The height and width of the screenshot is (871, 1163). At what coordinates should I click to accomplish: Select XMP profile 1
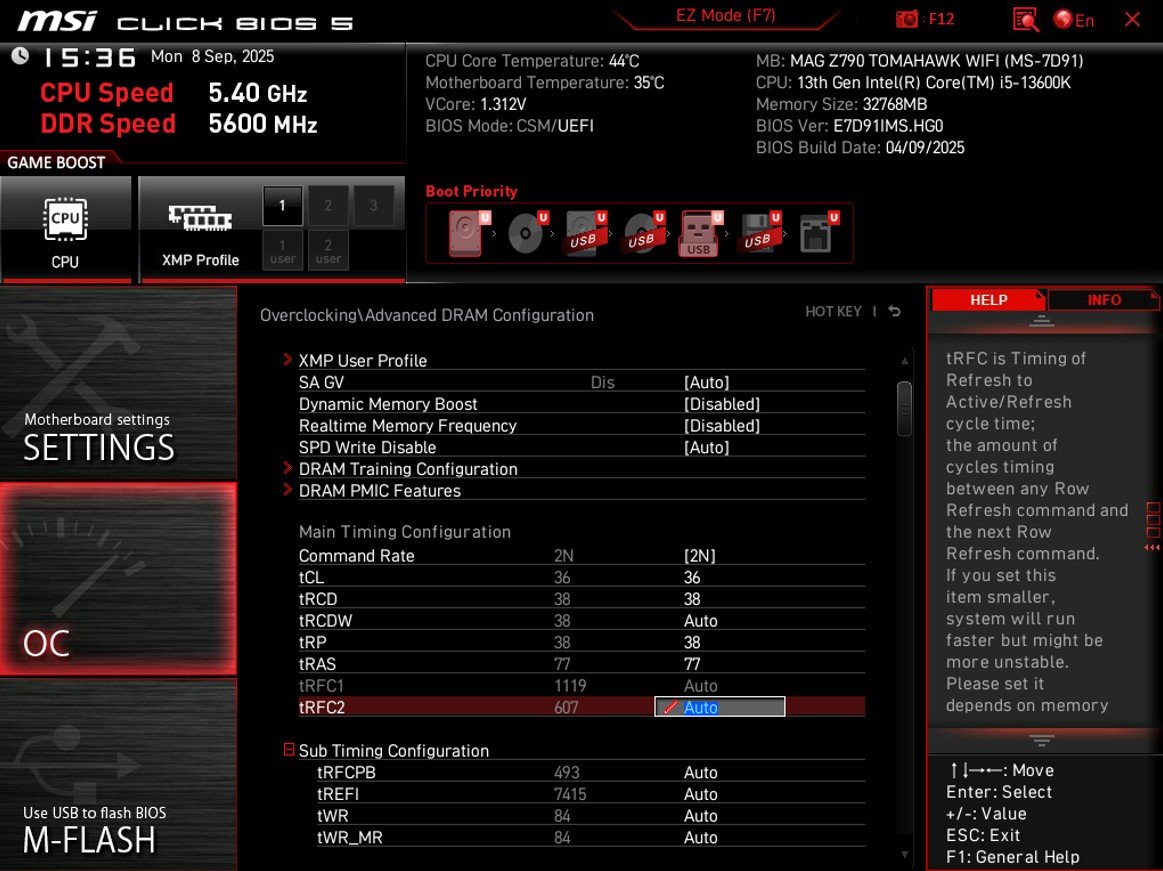(282, 206)
